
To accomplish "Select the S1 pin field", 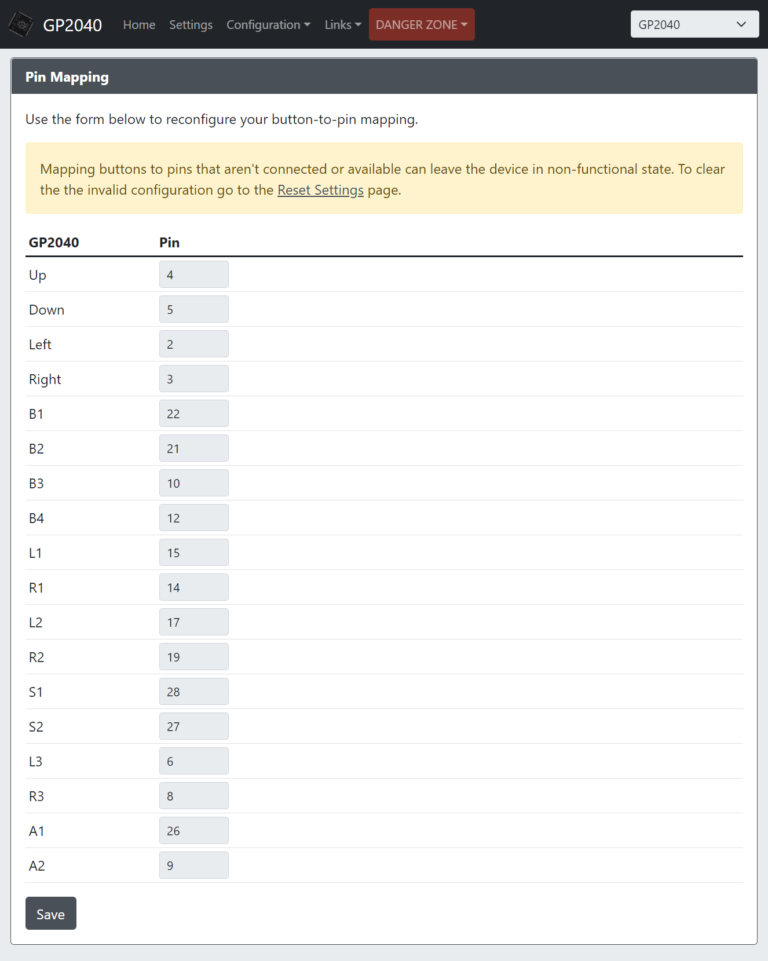I will 194,692.
